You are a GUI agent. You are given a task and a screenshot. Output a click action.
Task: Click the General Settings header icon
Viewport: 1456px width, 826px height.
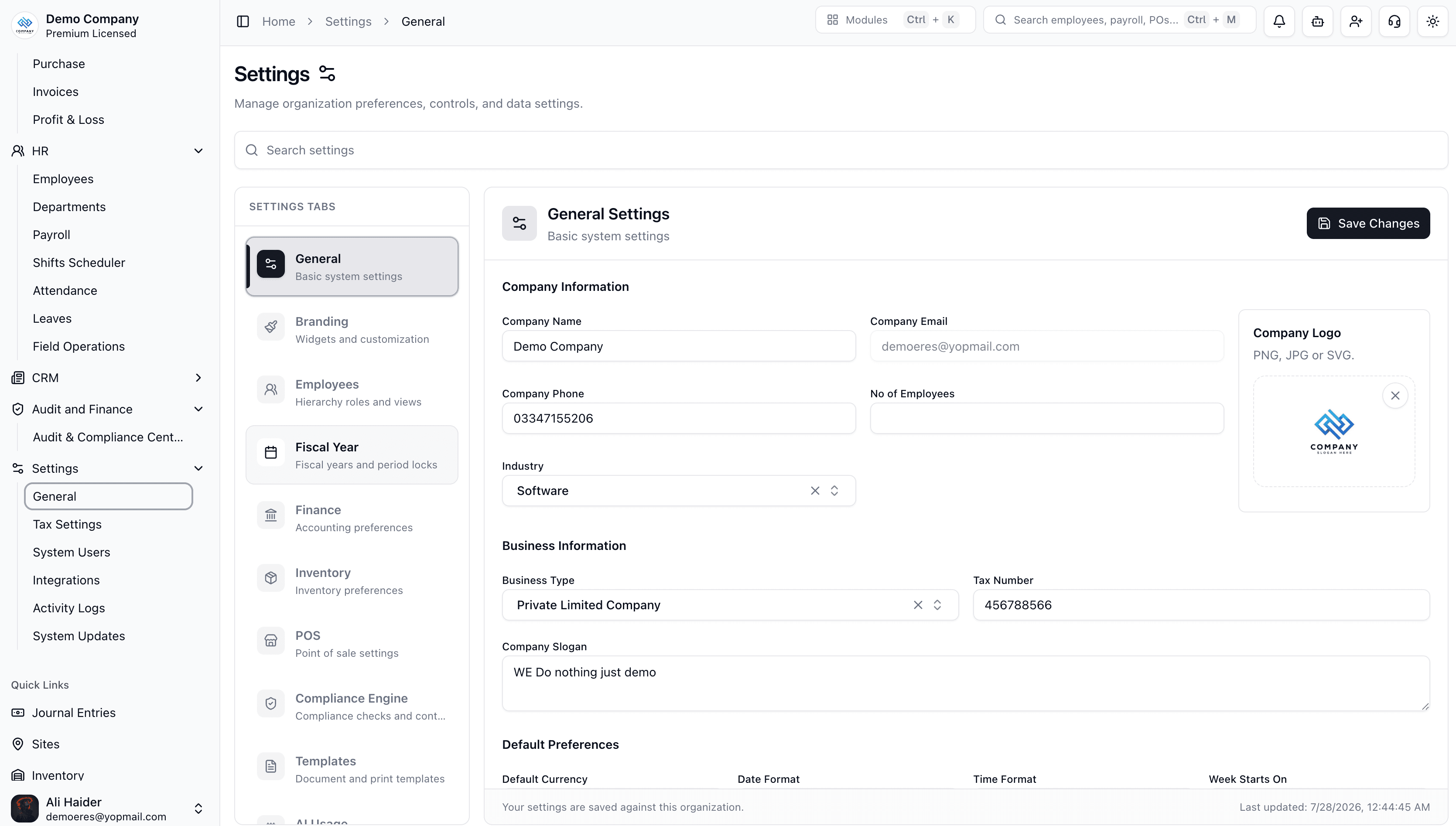click(519, 223)
